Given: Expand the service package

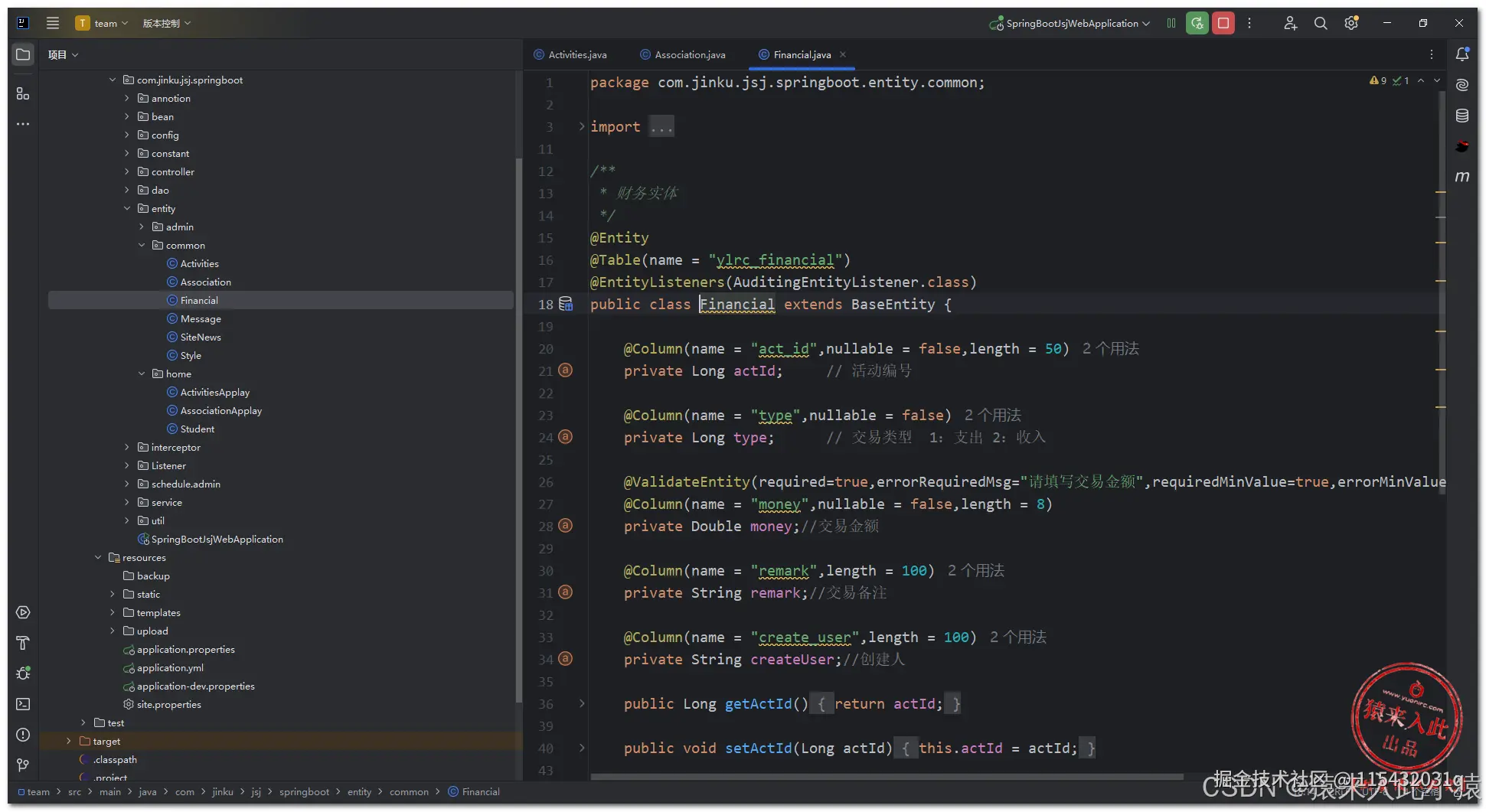Looking at the screenshot, I should click(x=127, y=502).
